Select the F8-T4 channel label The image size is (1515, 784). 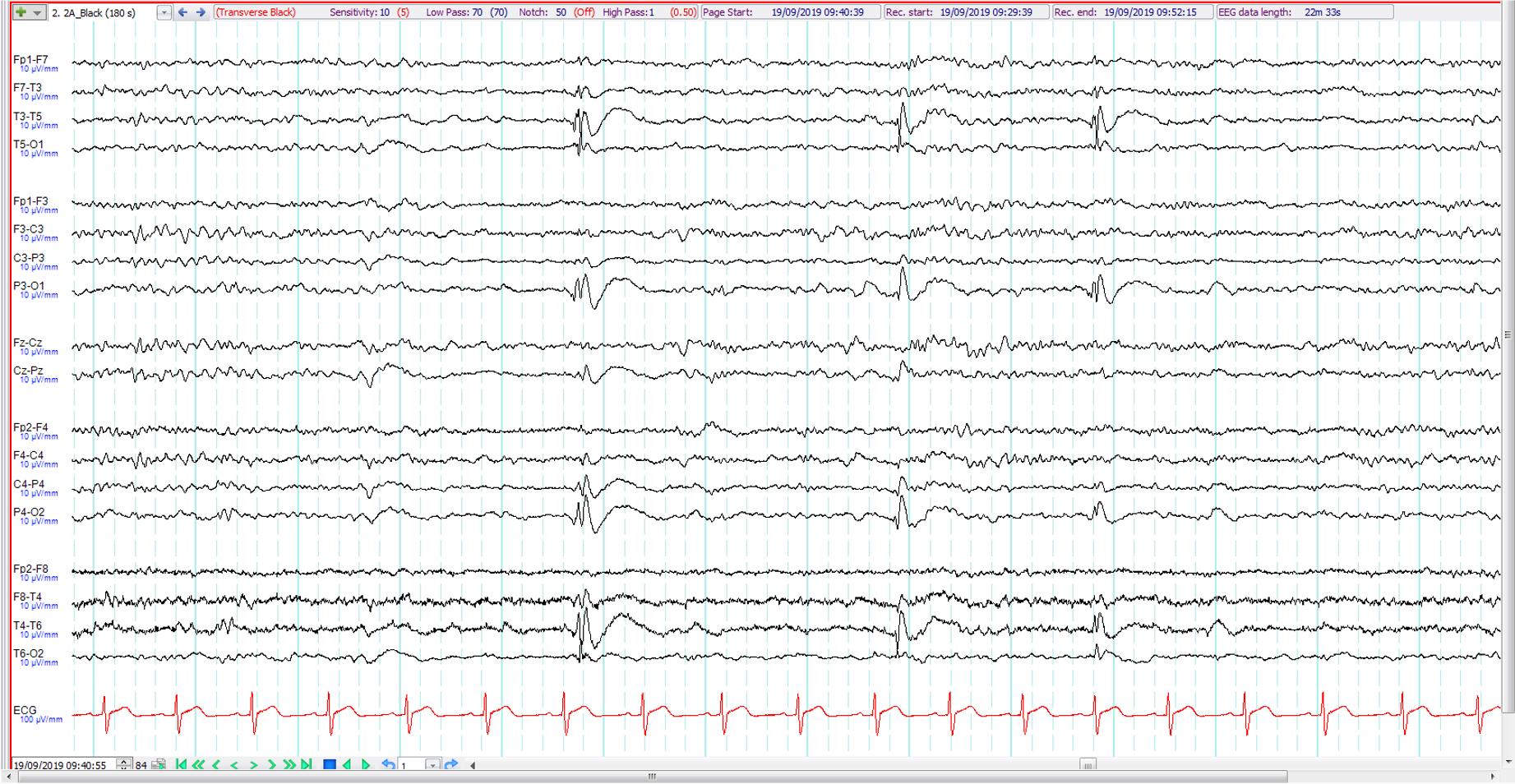click(27, 597)
